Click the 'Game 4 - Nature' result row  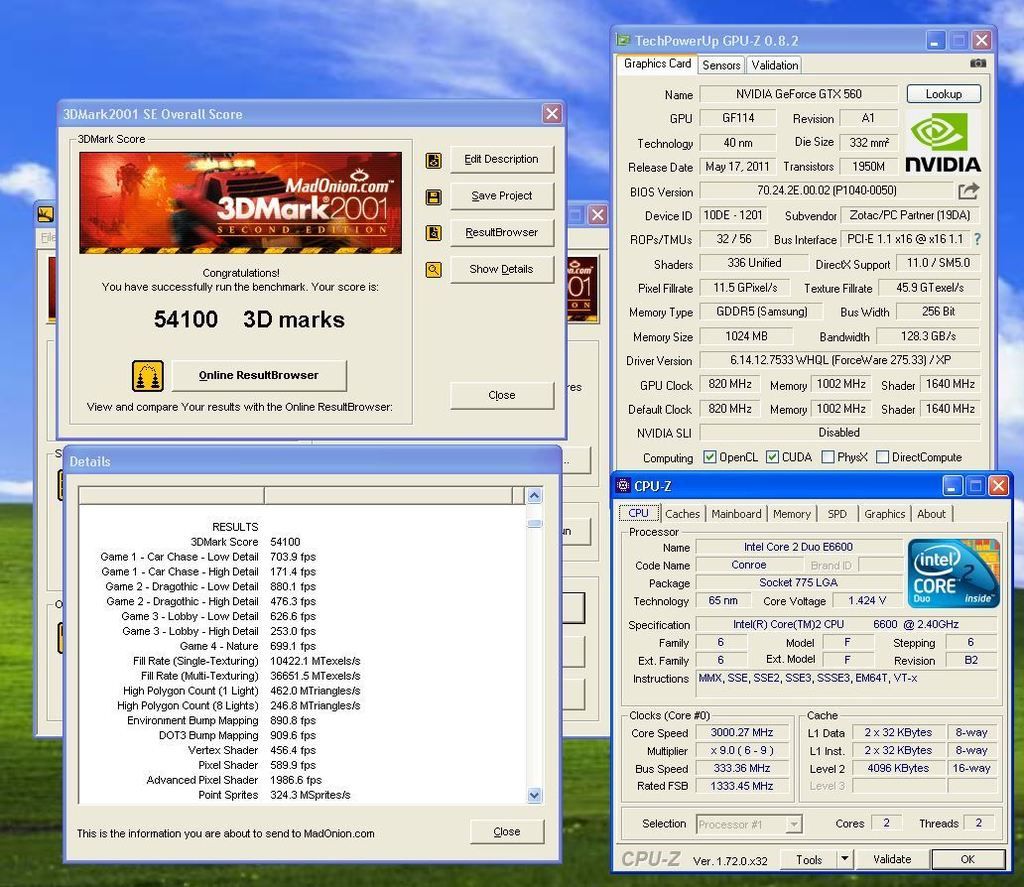click(x=248, y=646)
